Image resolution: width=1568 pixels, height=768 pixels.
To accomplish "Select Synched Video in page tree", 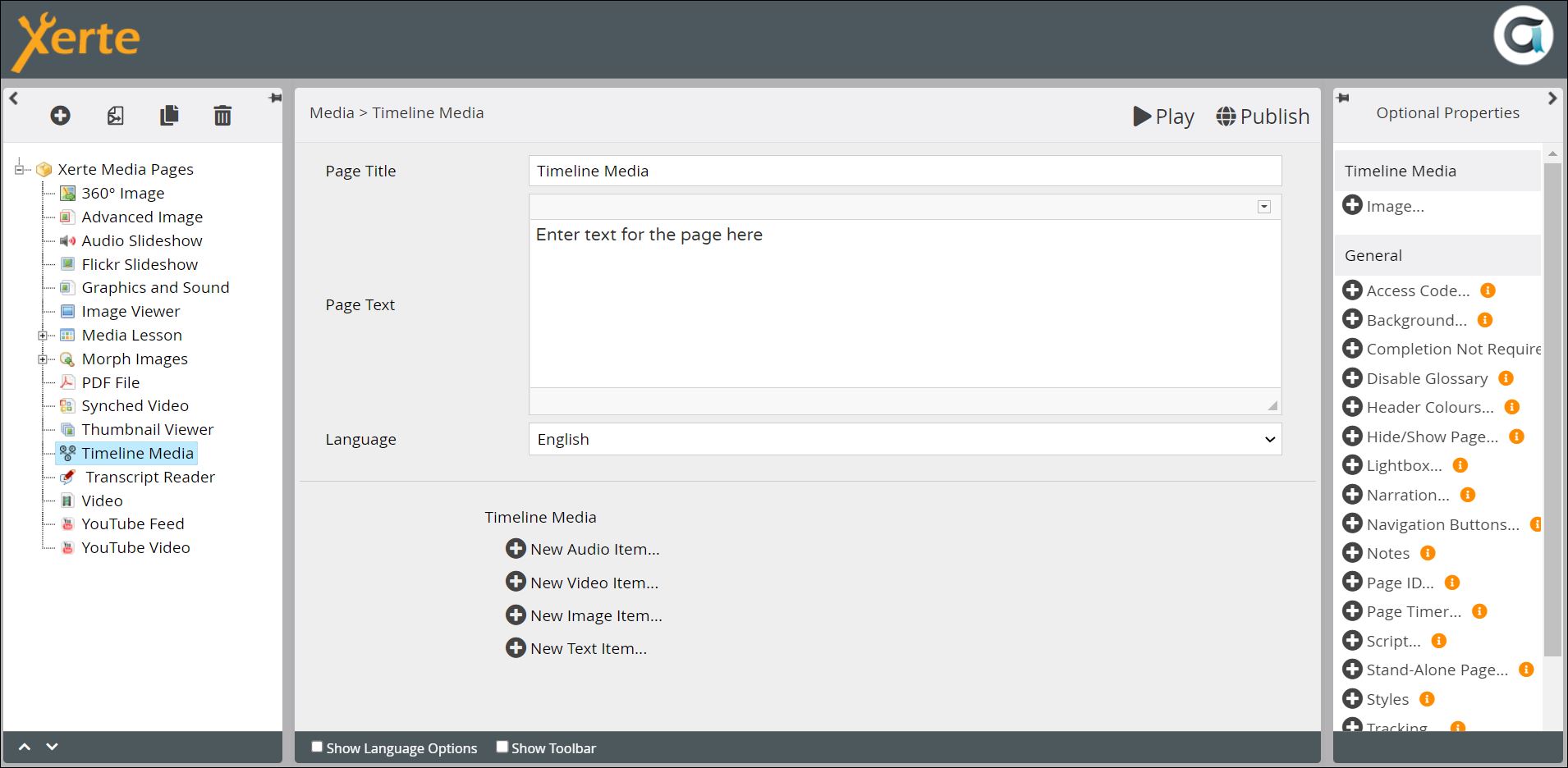I will click(135, 406).
